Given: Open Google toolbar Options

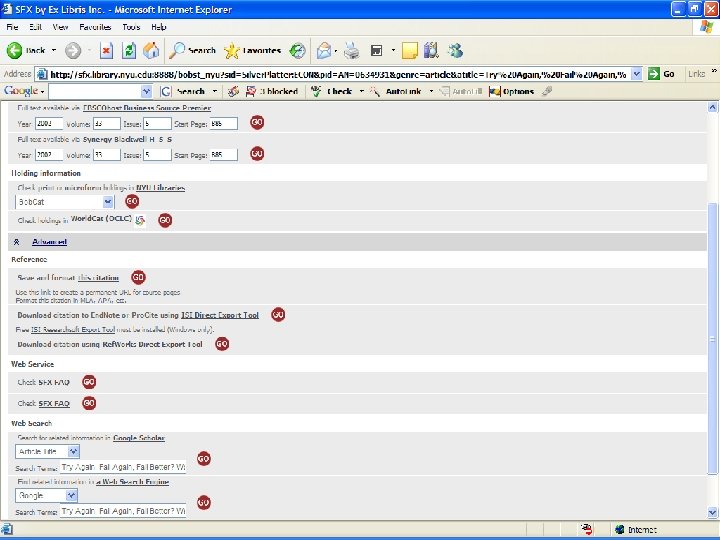Looking at the screenshot, I should [512, 91].
